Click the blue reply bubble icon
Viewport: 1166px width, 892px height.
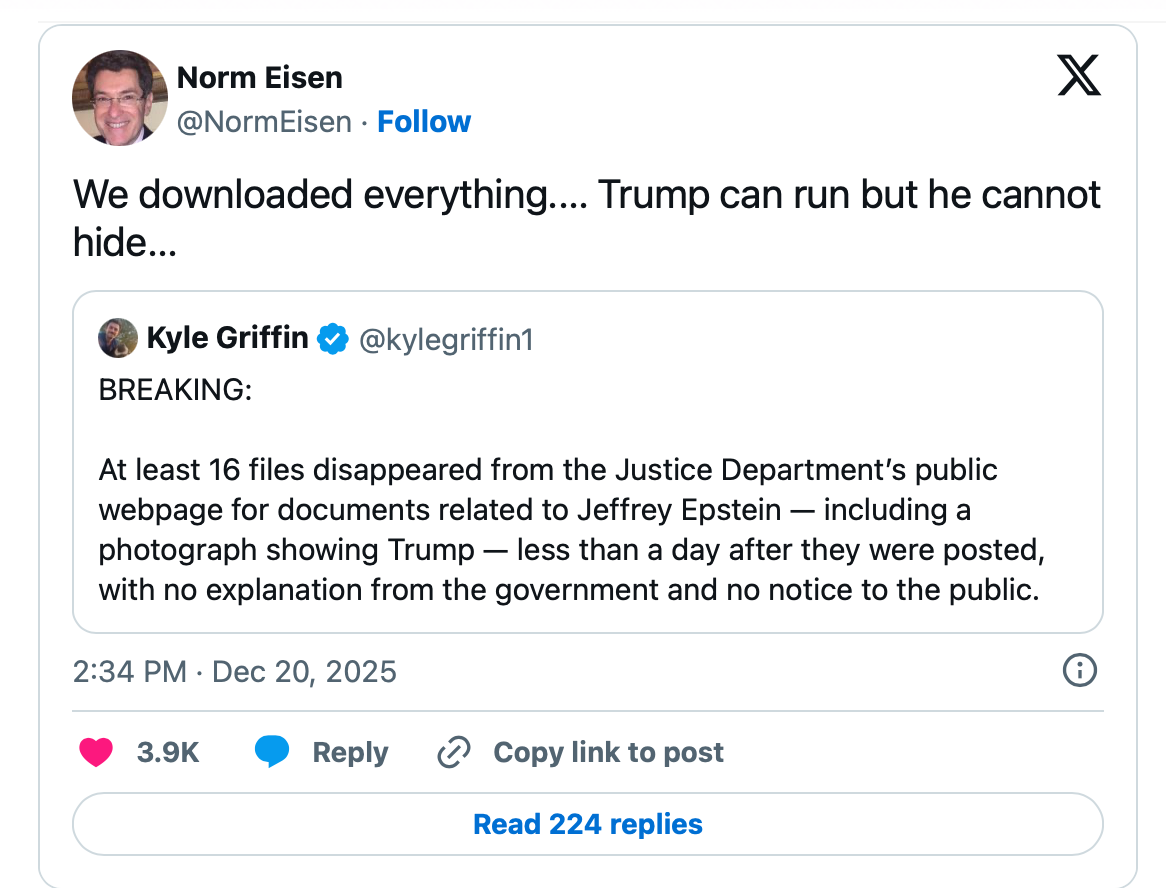tap(272, 752)
